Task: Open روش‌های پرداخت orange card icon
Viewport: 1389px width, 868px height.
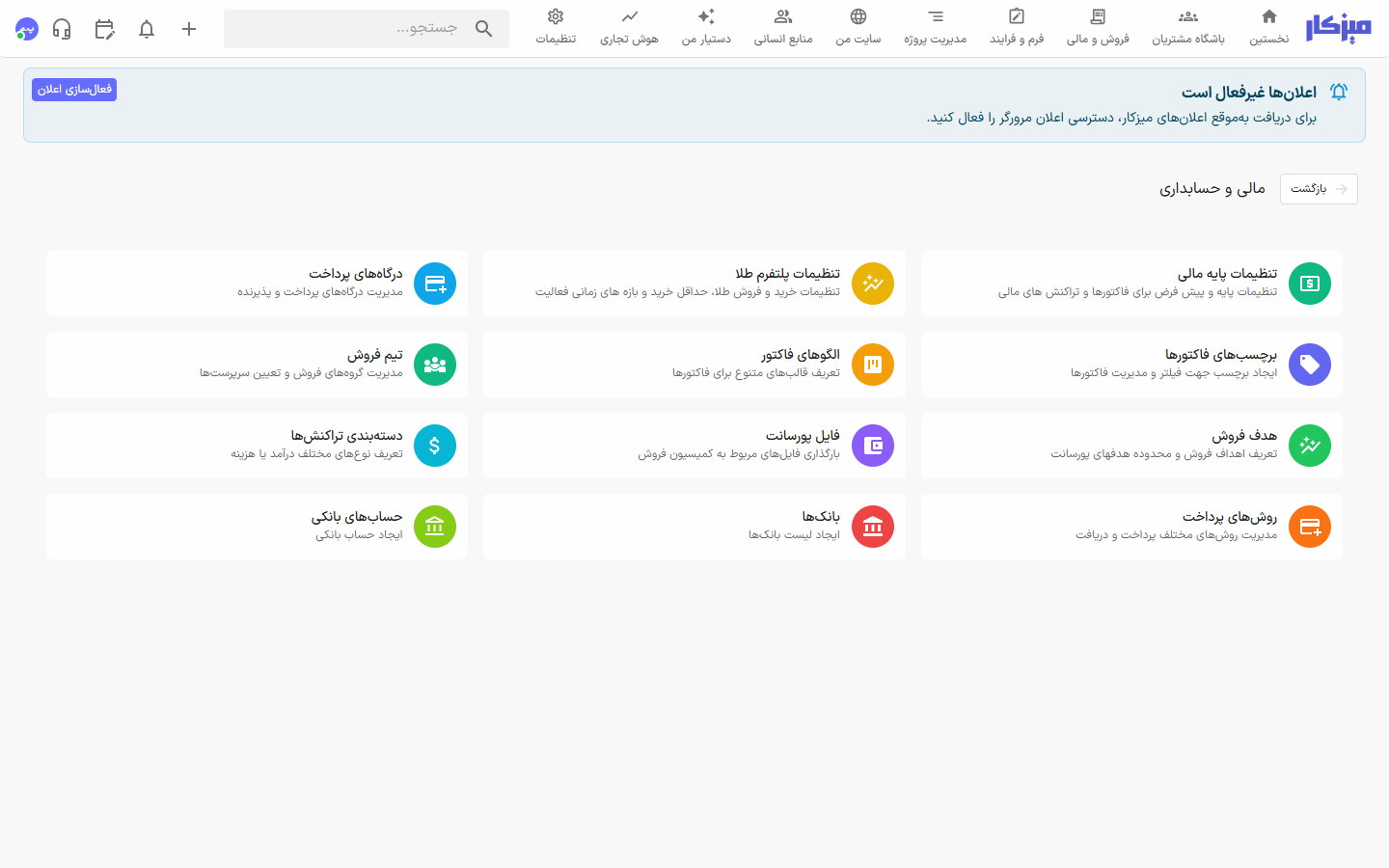Action: click(x=1310, y=527)
